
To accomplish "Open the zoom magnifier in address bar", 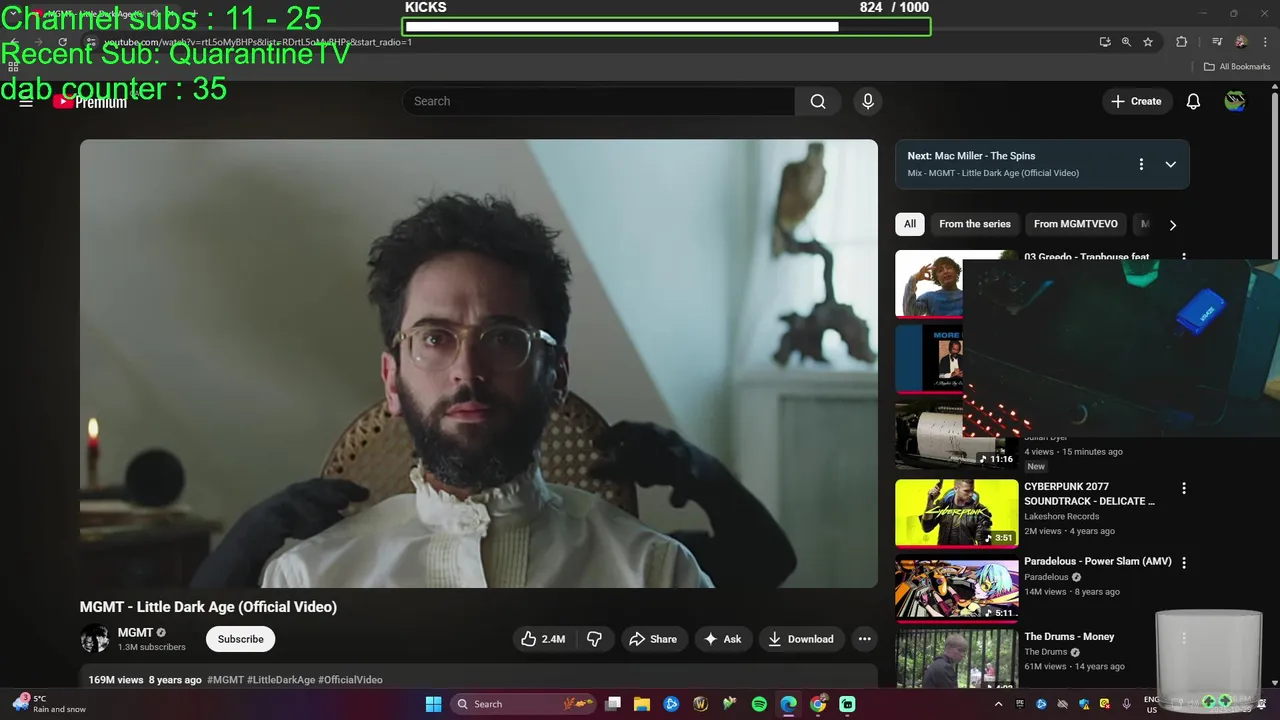I will (1126, 42).
